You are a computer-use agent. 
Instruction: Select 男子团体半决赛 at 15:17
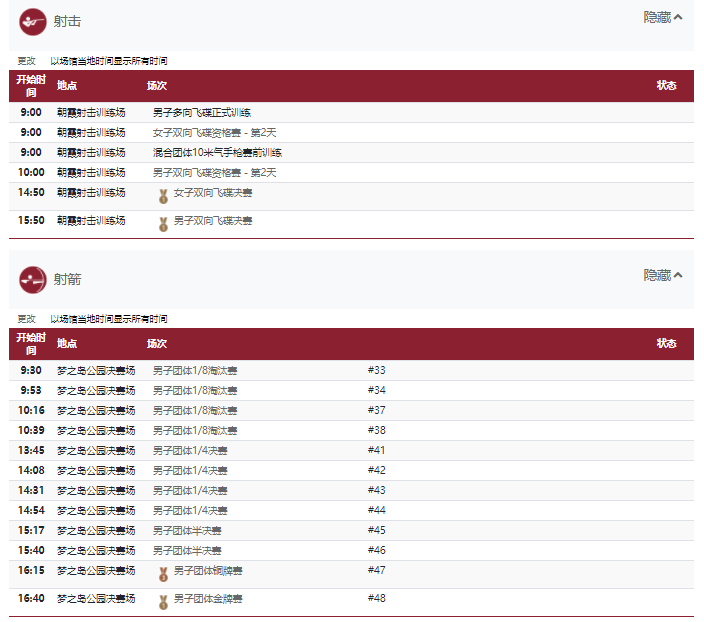click(x=187, y=531)
